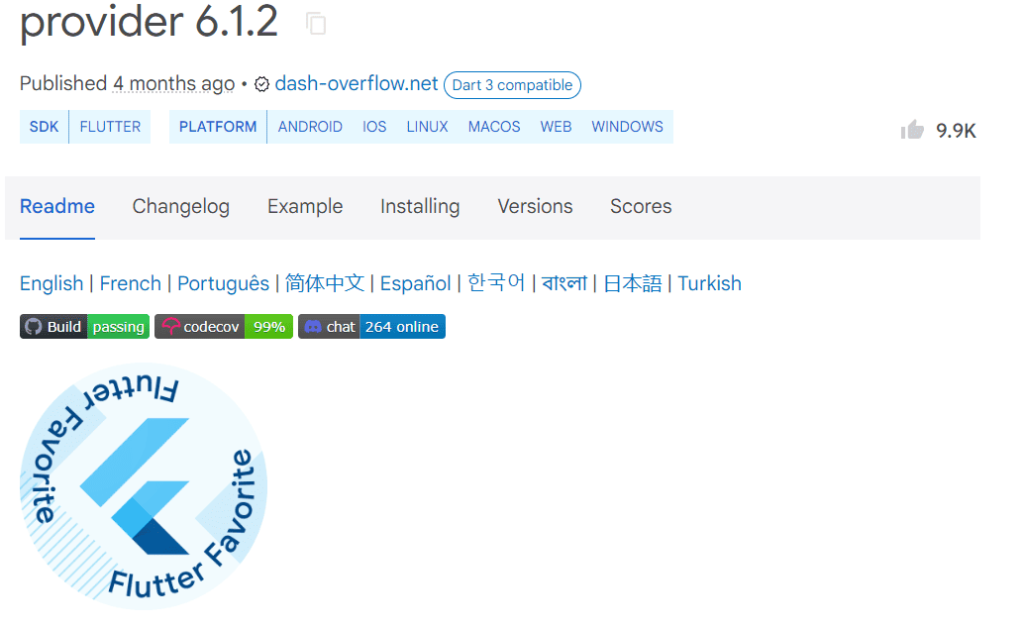Open the Turkish readme link
This screenshot has height=629, width=1024.
click(x=709, y=283)
